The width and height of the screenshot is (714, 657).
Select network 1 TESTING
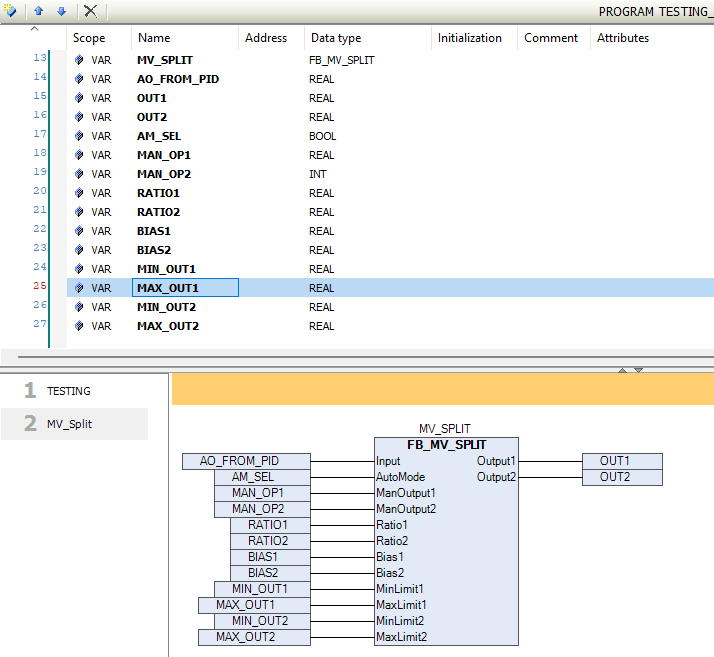pyautogui.click(x=68, y=391)
